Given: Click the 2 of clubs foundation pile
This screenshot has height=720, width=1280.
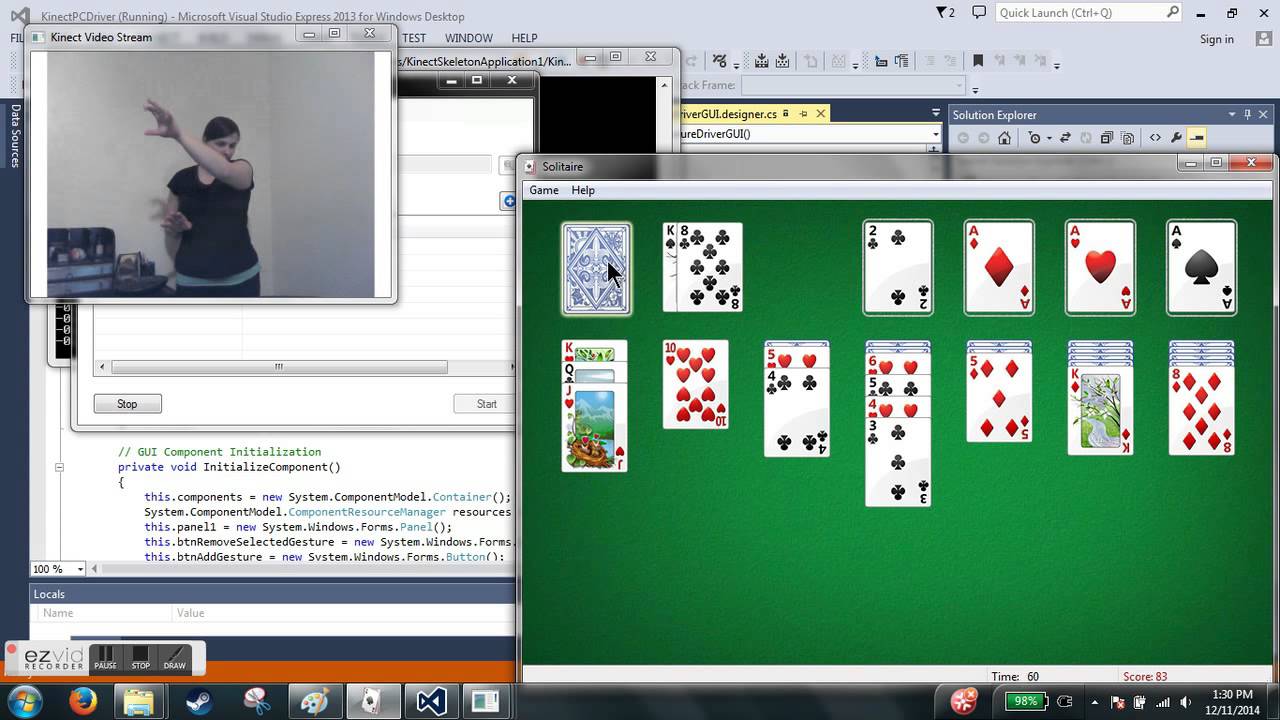Looking at the screenshot, I should [898, 268].
